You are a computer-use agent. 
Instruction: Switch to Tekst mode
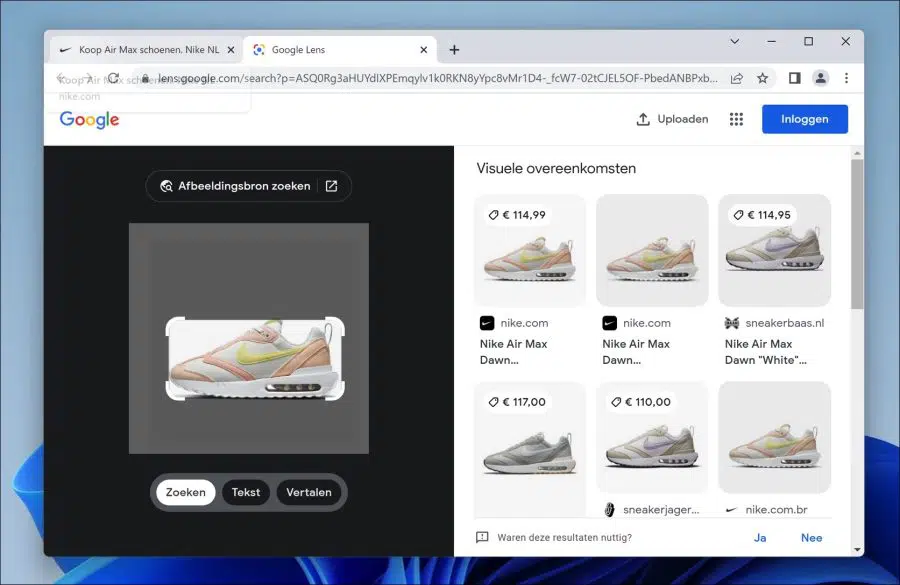[x=246, y=492]
